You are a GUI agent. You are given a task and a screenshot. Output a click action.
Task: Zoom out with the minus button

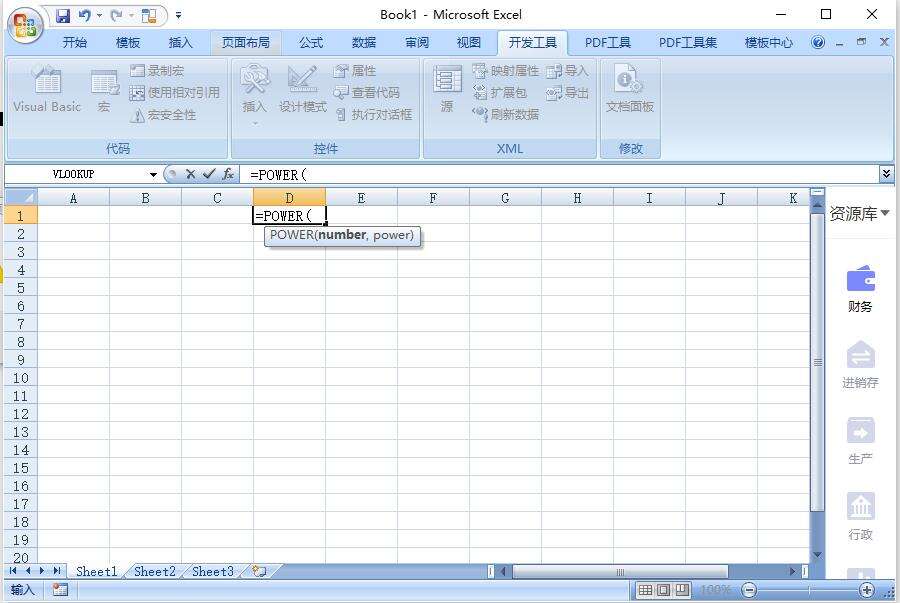click(748, 590)
